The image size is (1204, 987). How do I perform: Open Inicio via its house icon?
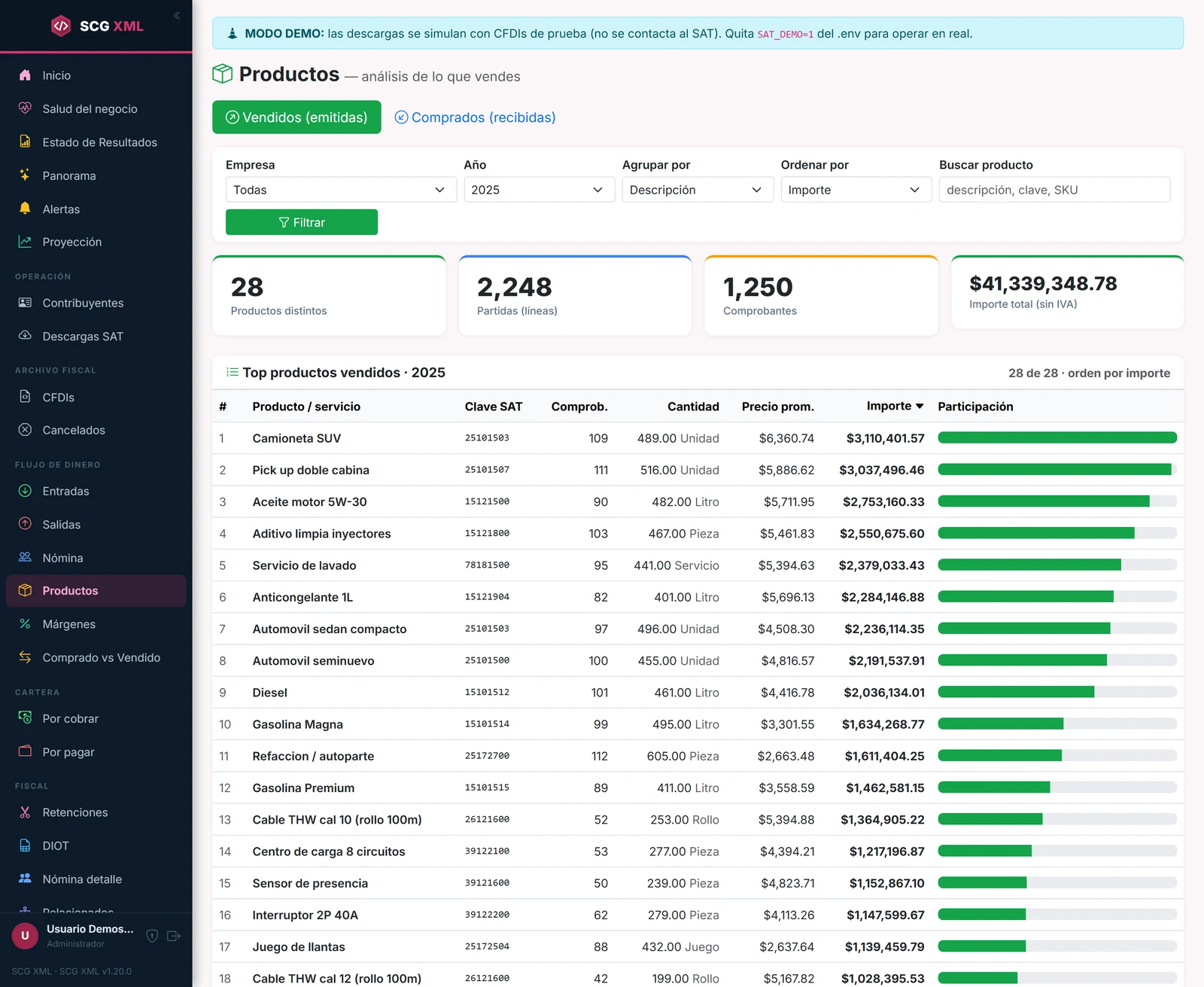pos(25,75)
